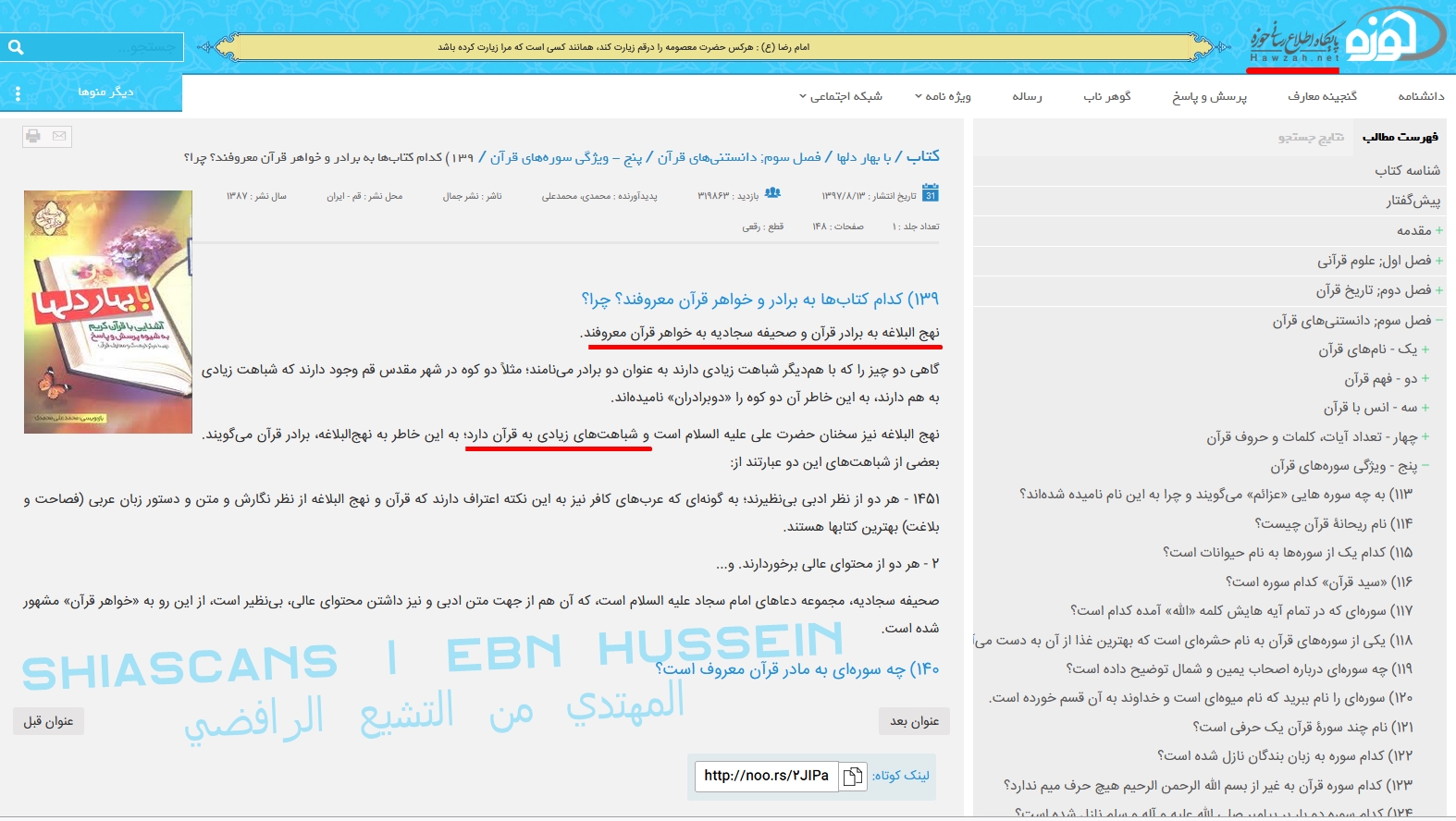Open the پرسش و پاسخ menu item
This screenshot has height=821, width=1456.
pyautogui.click(x=1209, y=96)
